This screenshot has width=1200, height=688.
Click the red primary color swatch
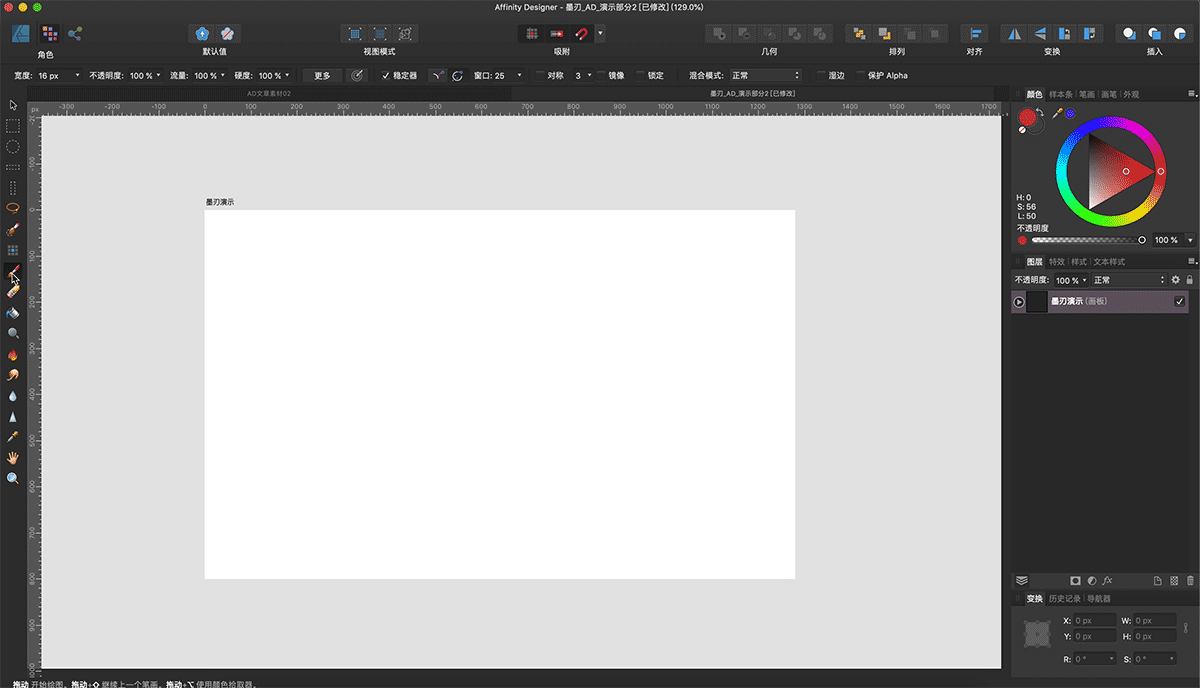pyautogui.click(x=1027, y=117)
